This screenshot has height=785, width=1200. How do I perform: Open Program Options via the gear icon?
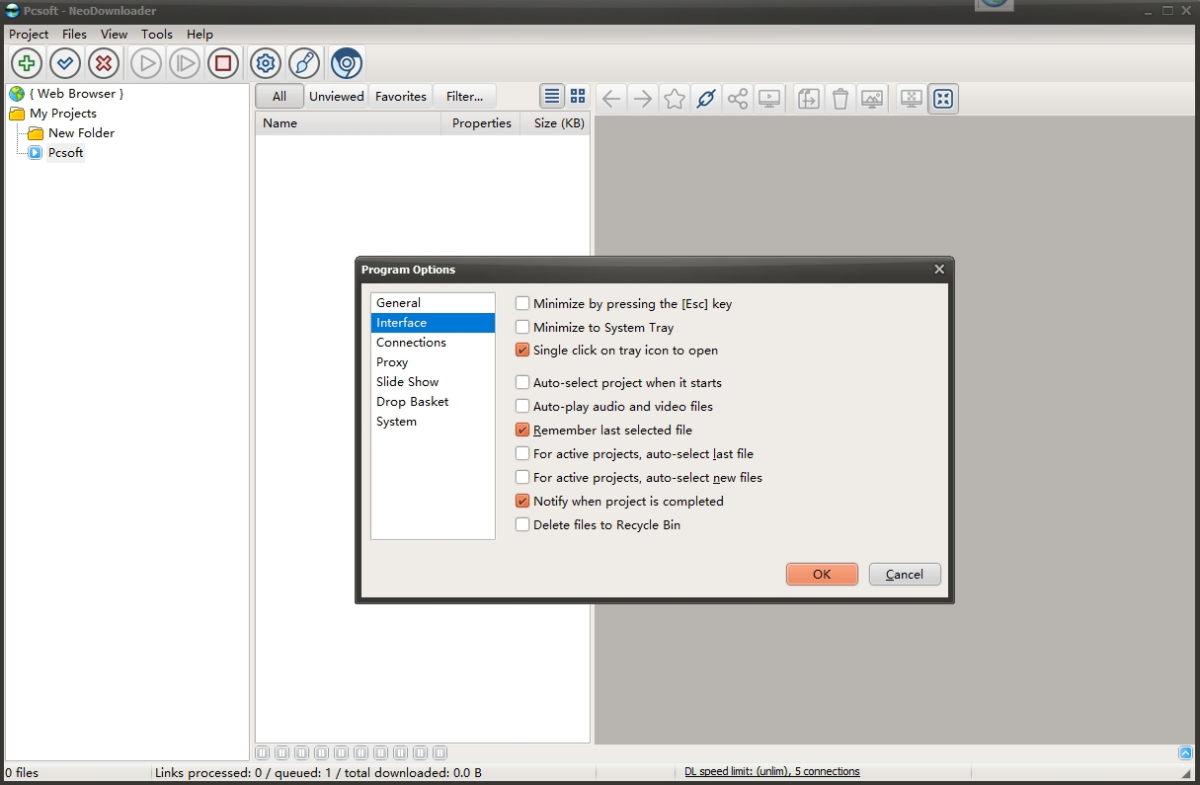pyautogui.click(x=264, y=62)
